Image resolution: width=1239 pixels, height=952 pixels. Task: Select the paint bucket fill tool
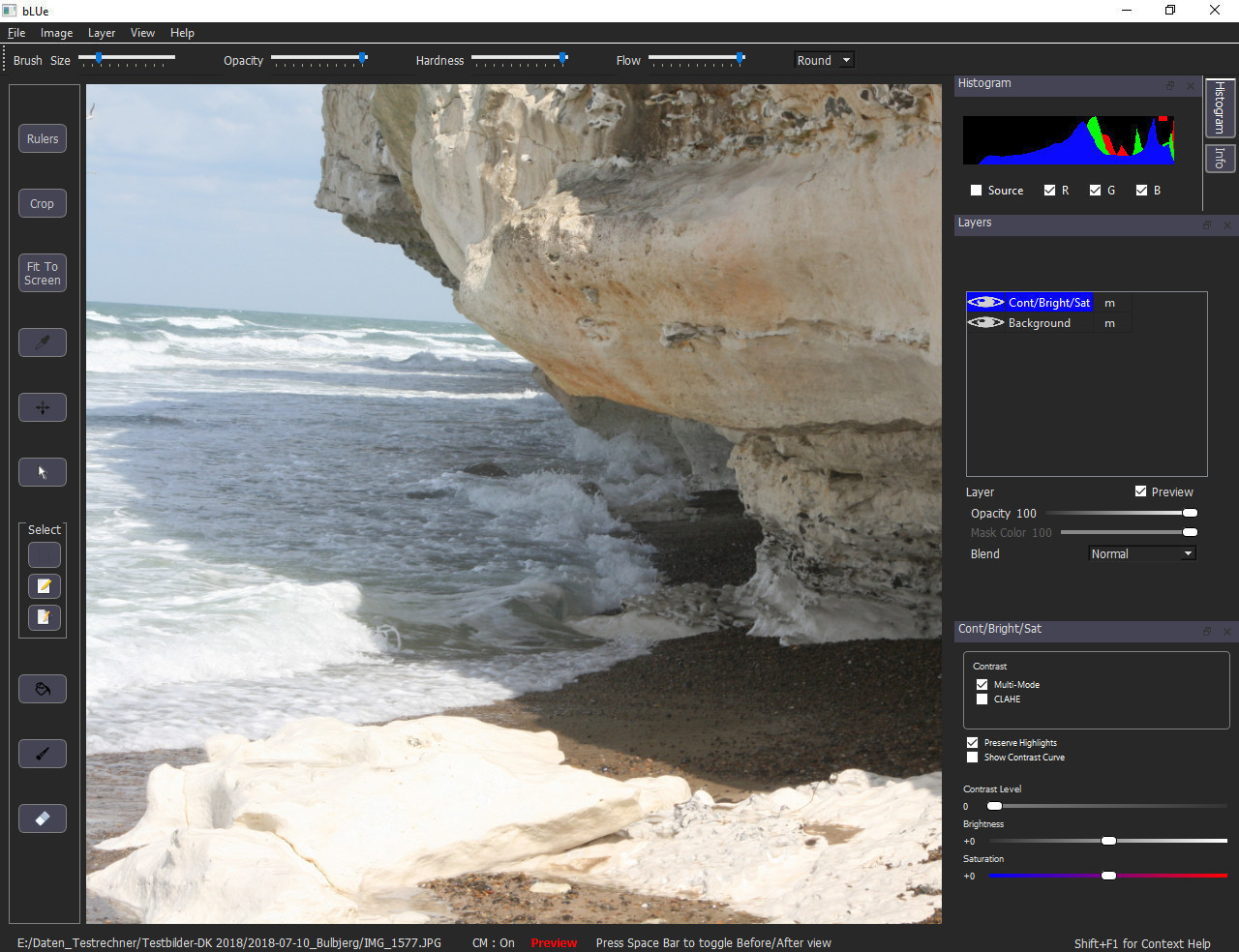43,689
